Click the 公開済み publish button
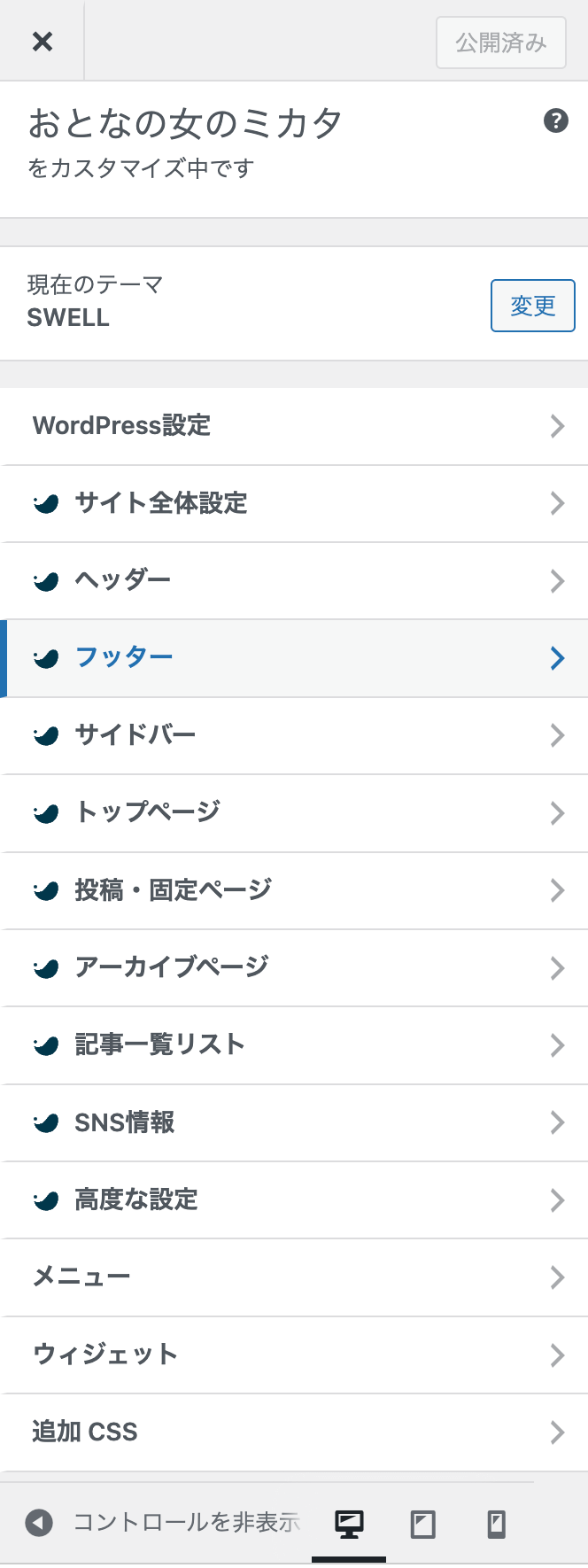Screen dimensions: 588x1568 [x=501, y=42]
